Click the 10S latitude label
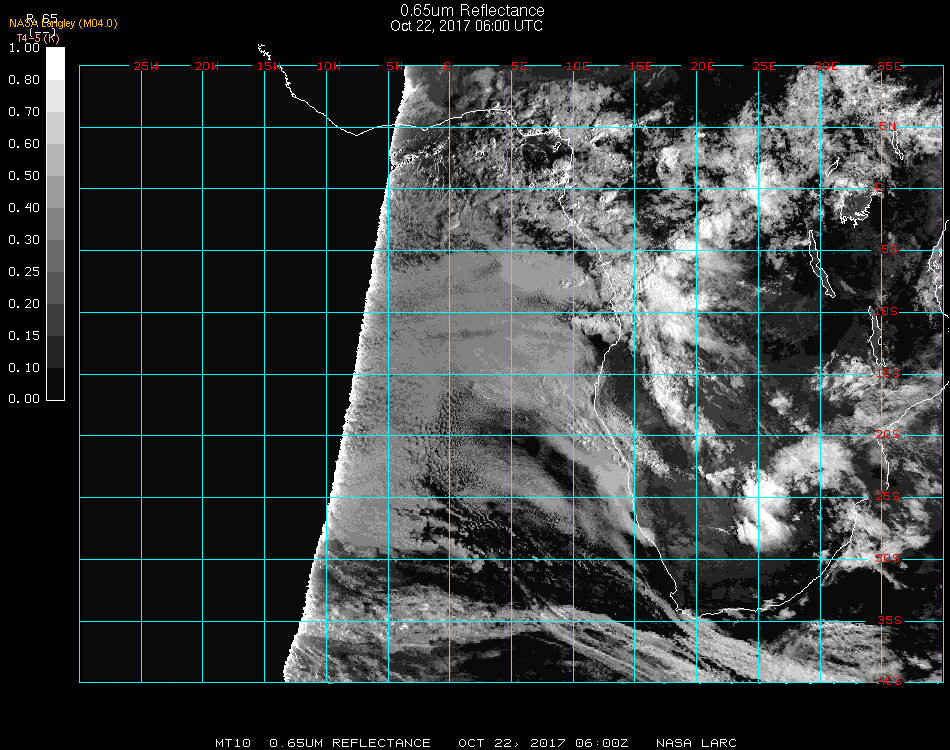Screen dimensions: 950x750 pos(887,312)
